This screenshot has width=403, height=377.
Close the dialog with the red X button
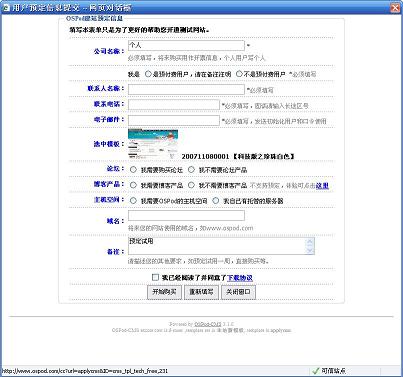(395, 7)
